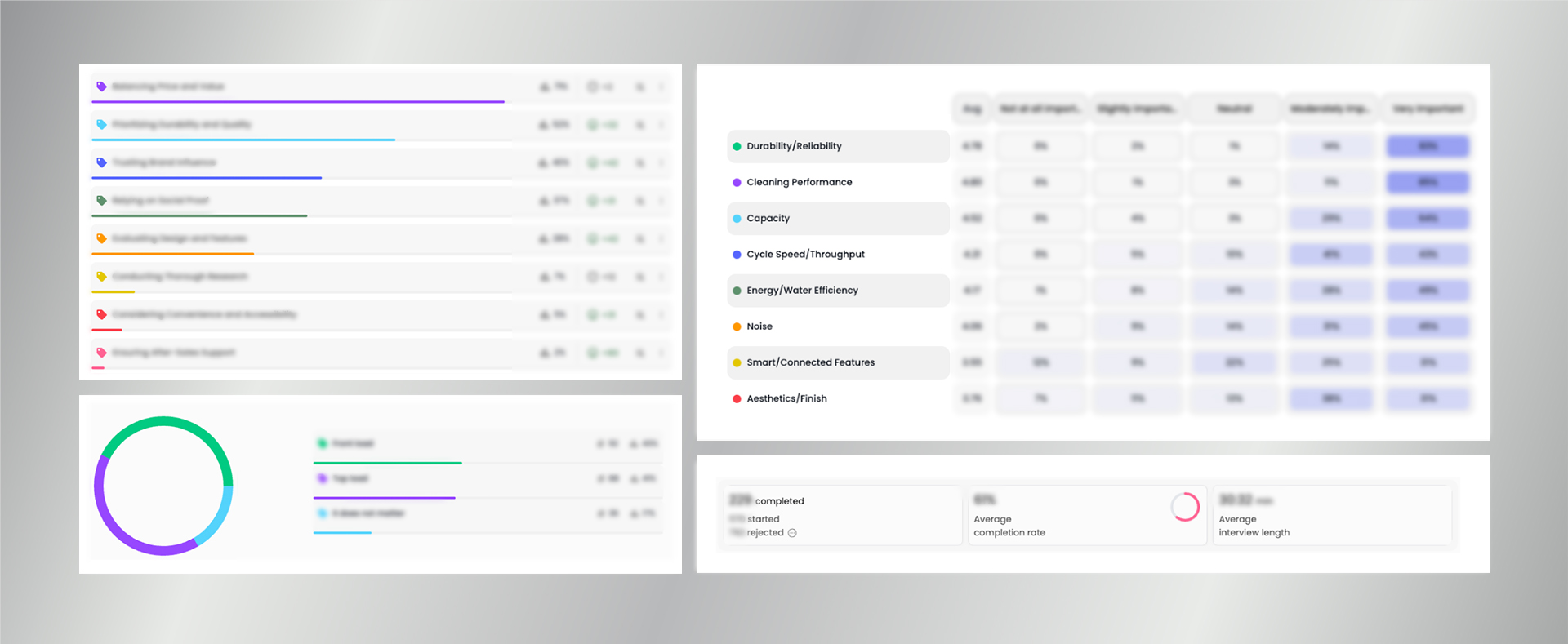Image resolution: width=1568 pixels, height=644 pixels.
Task: Open the search icon in Balancing Price row
Action: [640, 87]
